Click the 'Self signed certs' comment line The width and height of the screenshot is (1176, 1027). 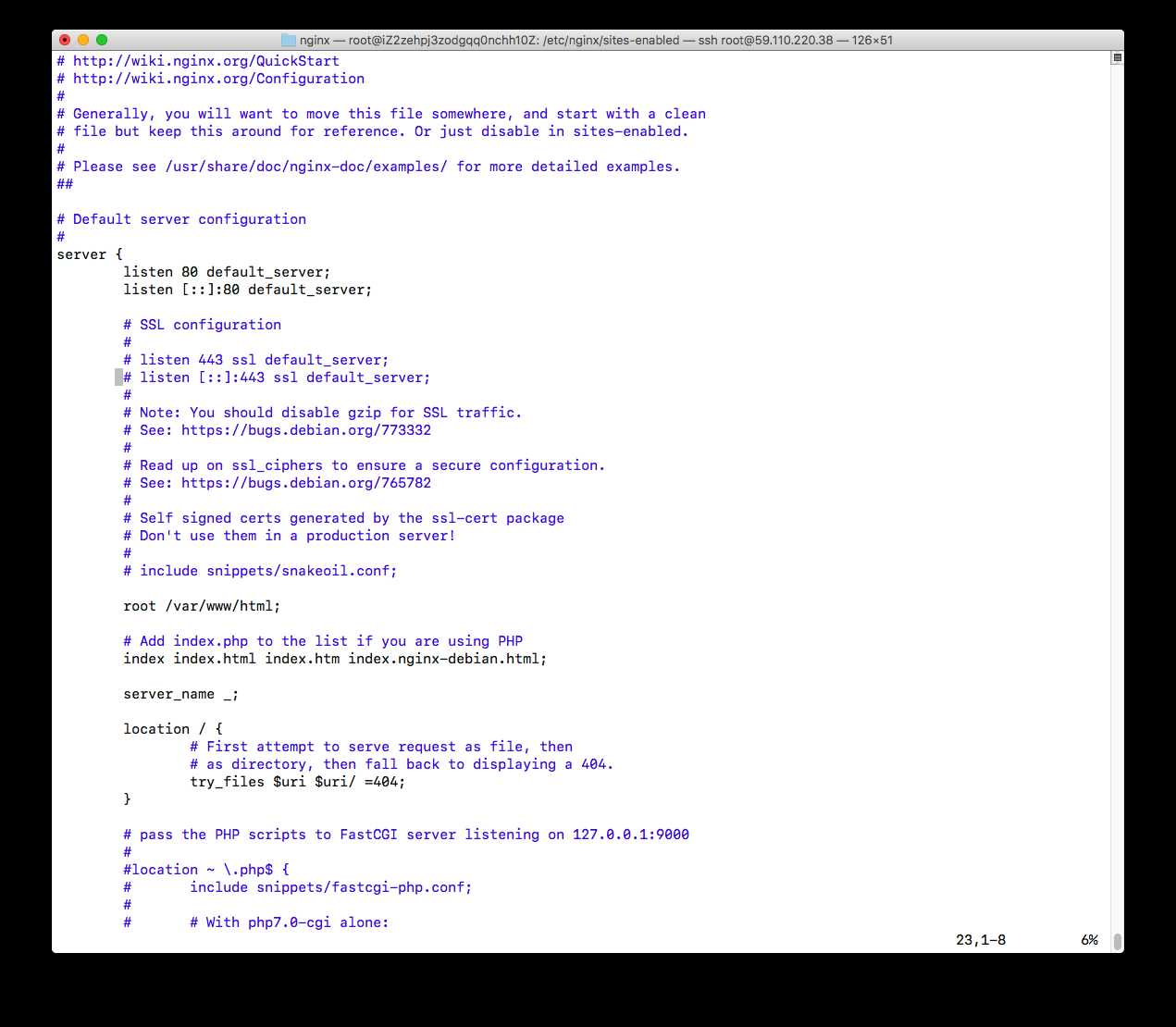coord(344,518)
